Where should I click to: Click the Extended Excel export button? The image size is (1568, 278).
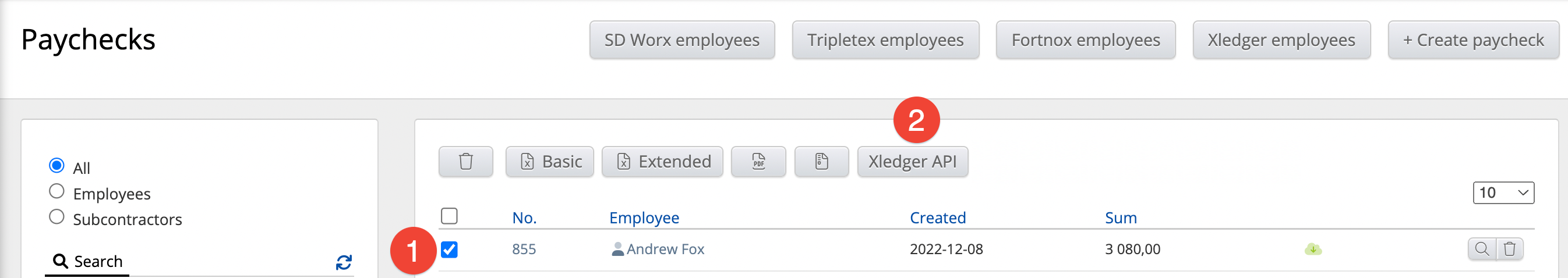pyautogui.click(x=662, y=162)
